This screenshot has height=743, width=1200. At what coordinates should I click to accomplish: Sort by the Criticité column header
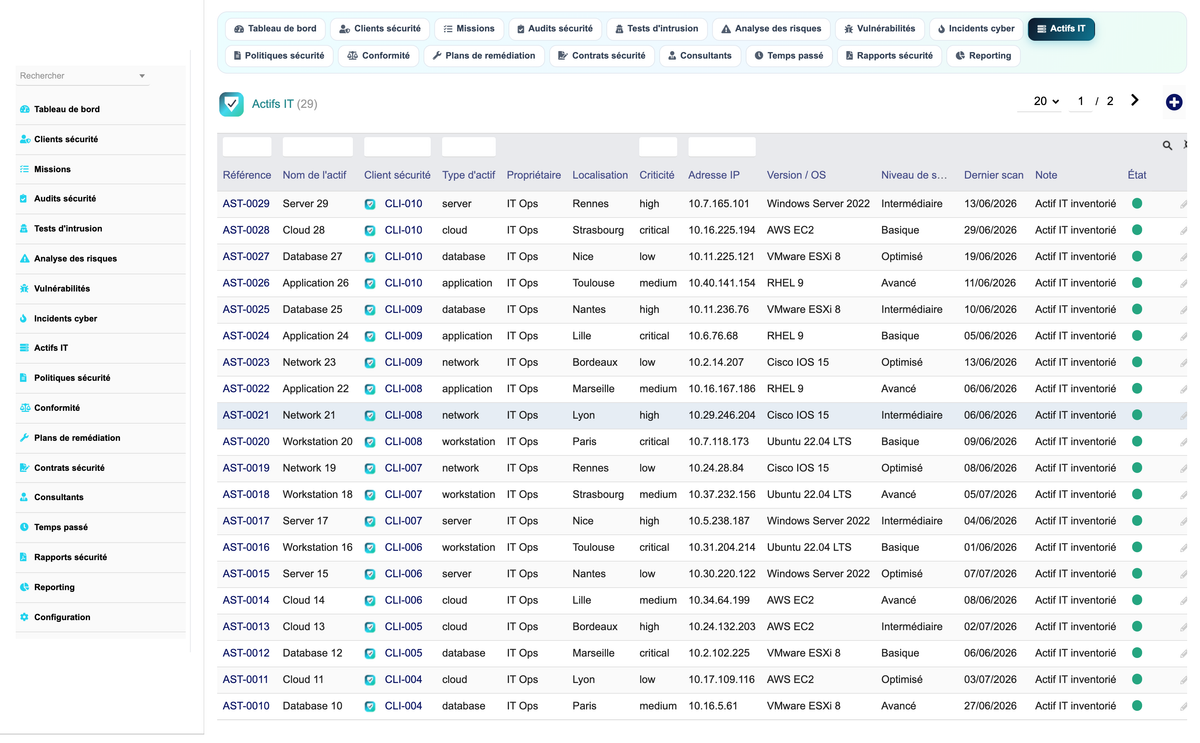pos(657,175)
